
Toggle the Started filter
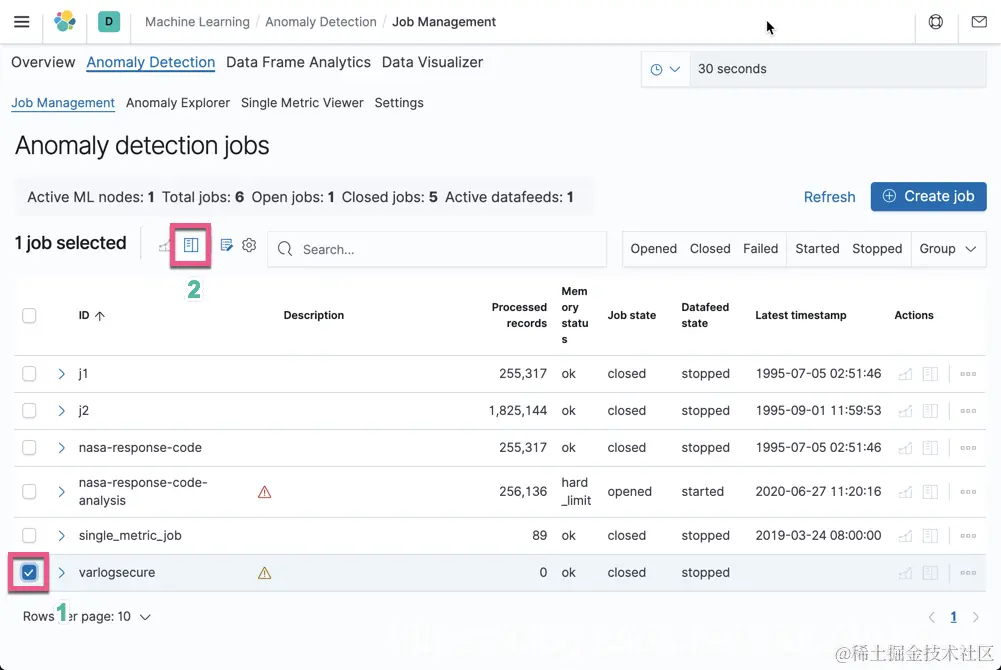pyautogui.click(x=817, y=249)
